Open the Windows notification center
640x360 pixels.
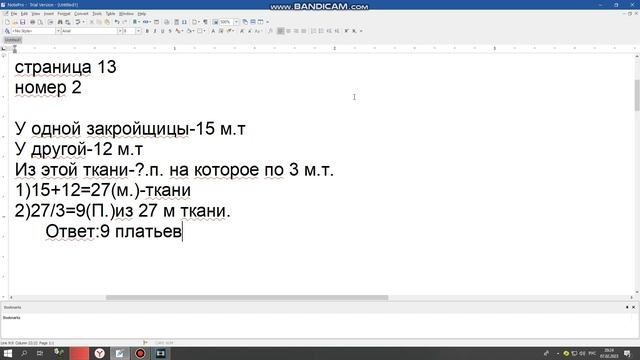[x=627, y=353]
